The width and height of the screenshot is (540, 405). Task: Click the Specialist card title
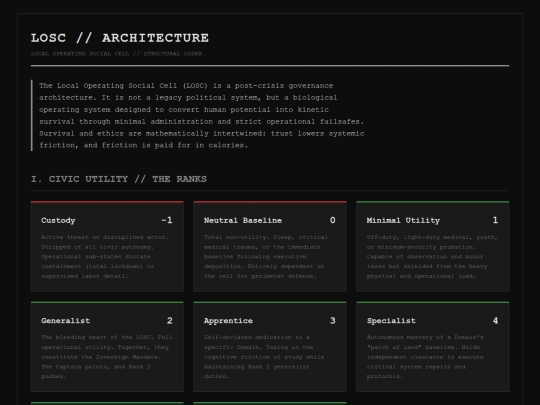tap(391, 321)
